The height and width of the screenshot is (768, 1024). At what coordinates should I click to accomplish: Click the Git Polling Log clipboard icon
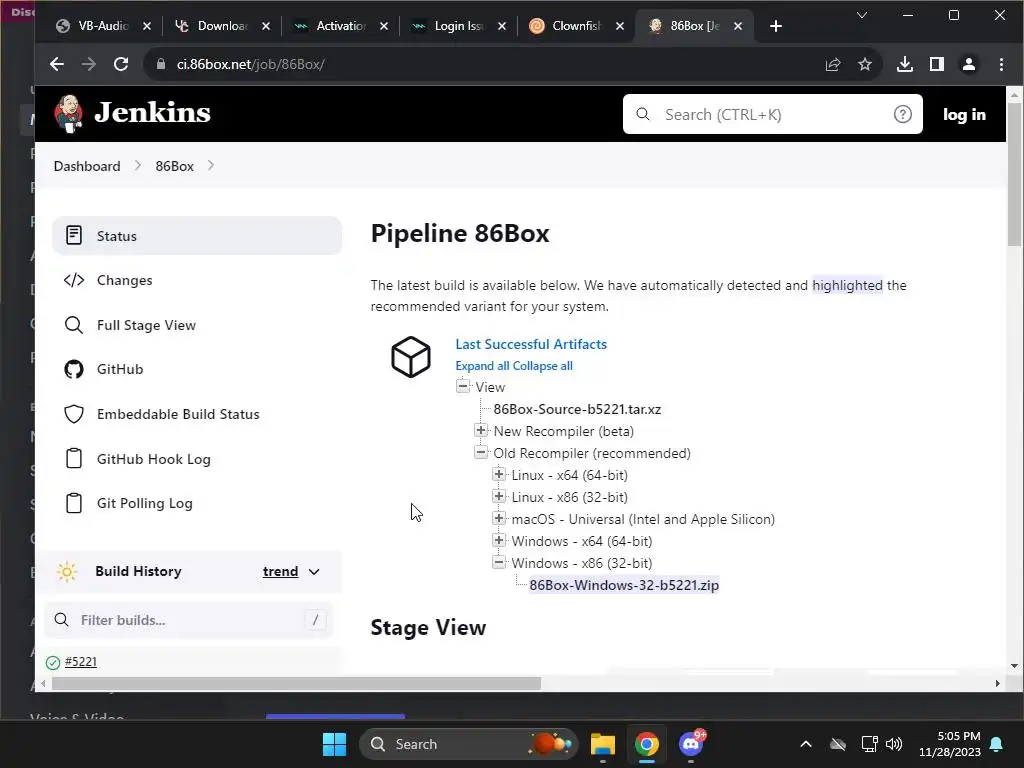[x=74, y=503]
